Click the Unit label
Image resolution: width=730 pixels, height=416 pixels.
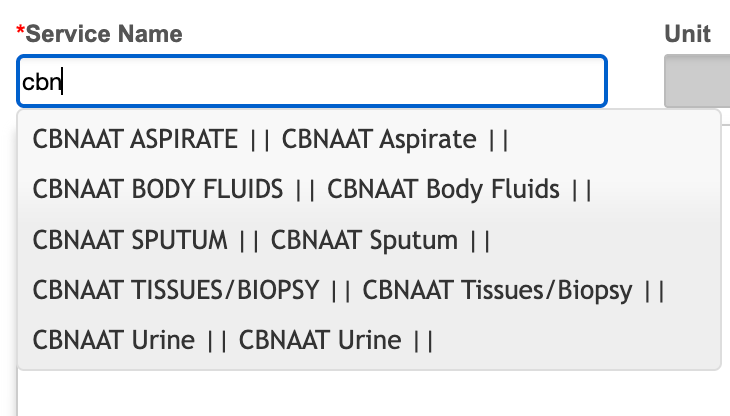(687, 33)
